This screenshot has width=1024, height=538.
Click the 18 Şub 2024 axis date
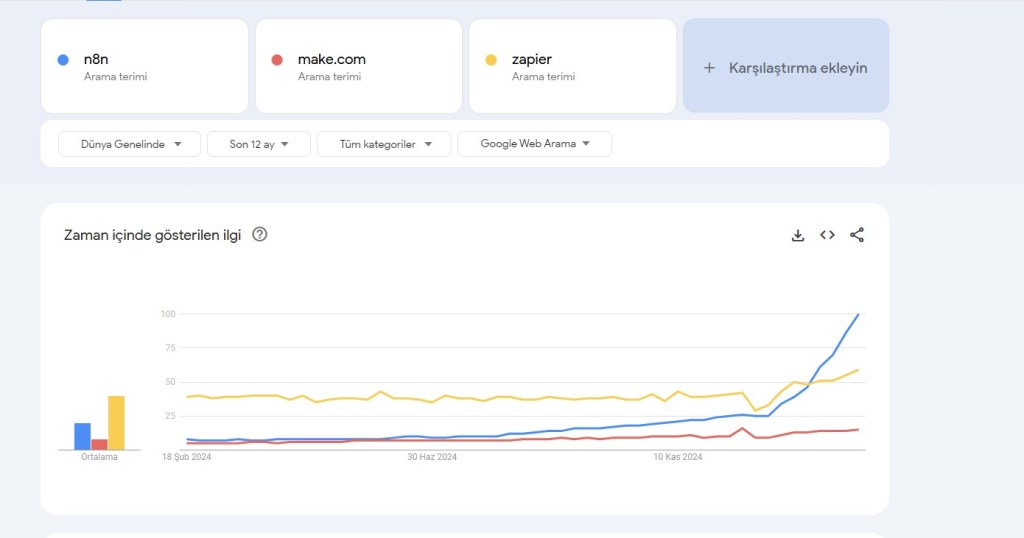[x=187, y=457]
